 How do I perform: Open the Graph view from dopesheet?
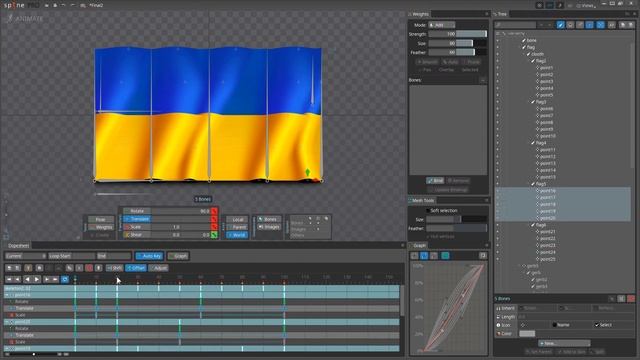[178, 256]
